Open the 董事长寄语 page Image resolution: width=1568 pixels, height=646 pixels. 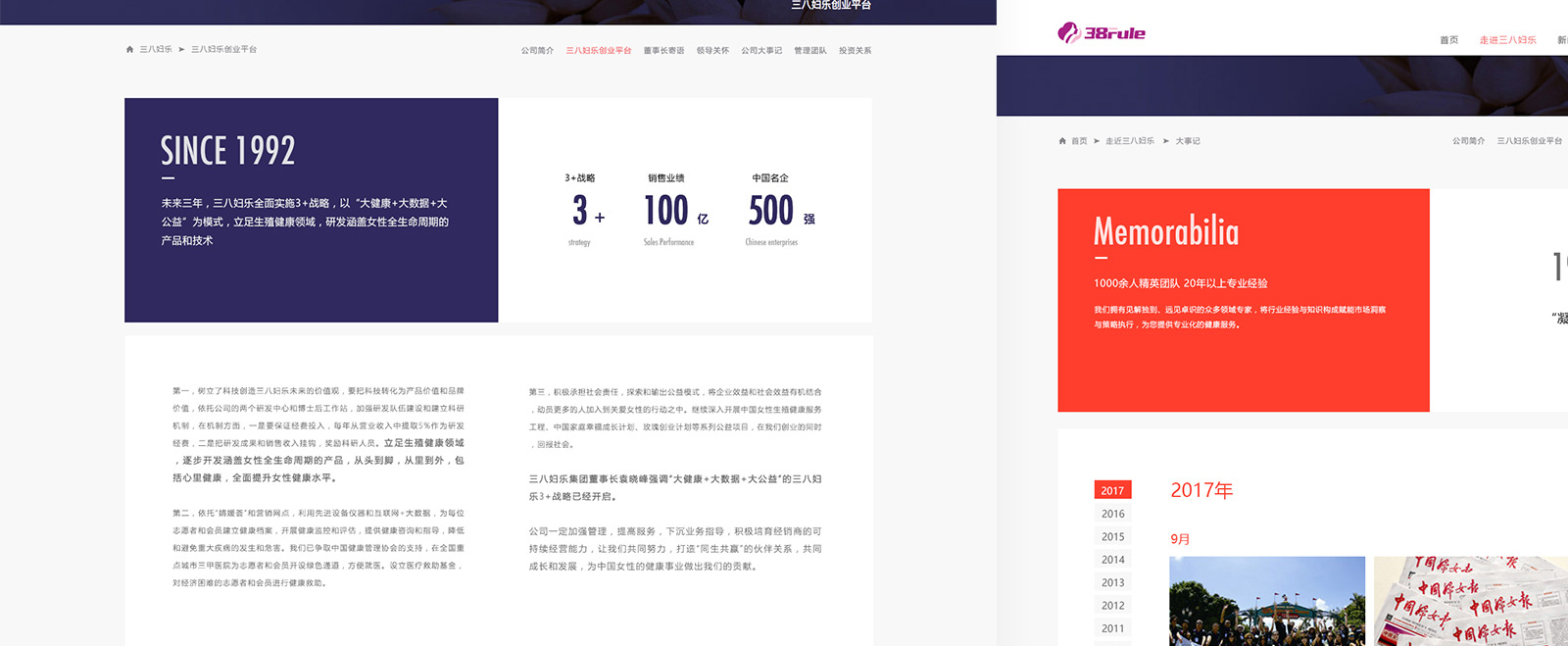[663, 51]
